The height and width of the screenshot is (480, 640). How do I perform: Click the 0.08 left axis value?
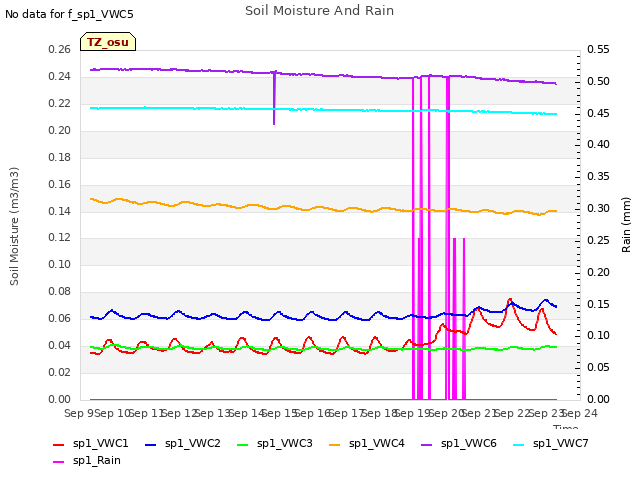[x=60, y=291]
